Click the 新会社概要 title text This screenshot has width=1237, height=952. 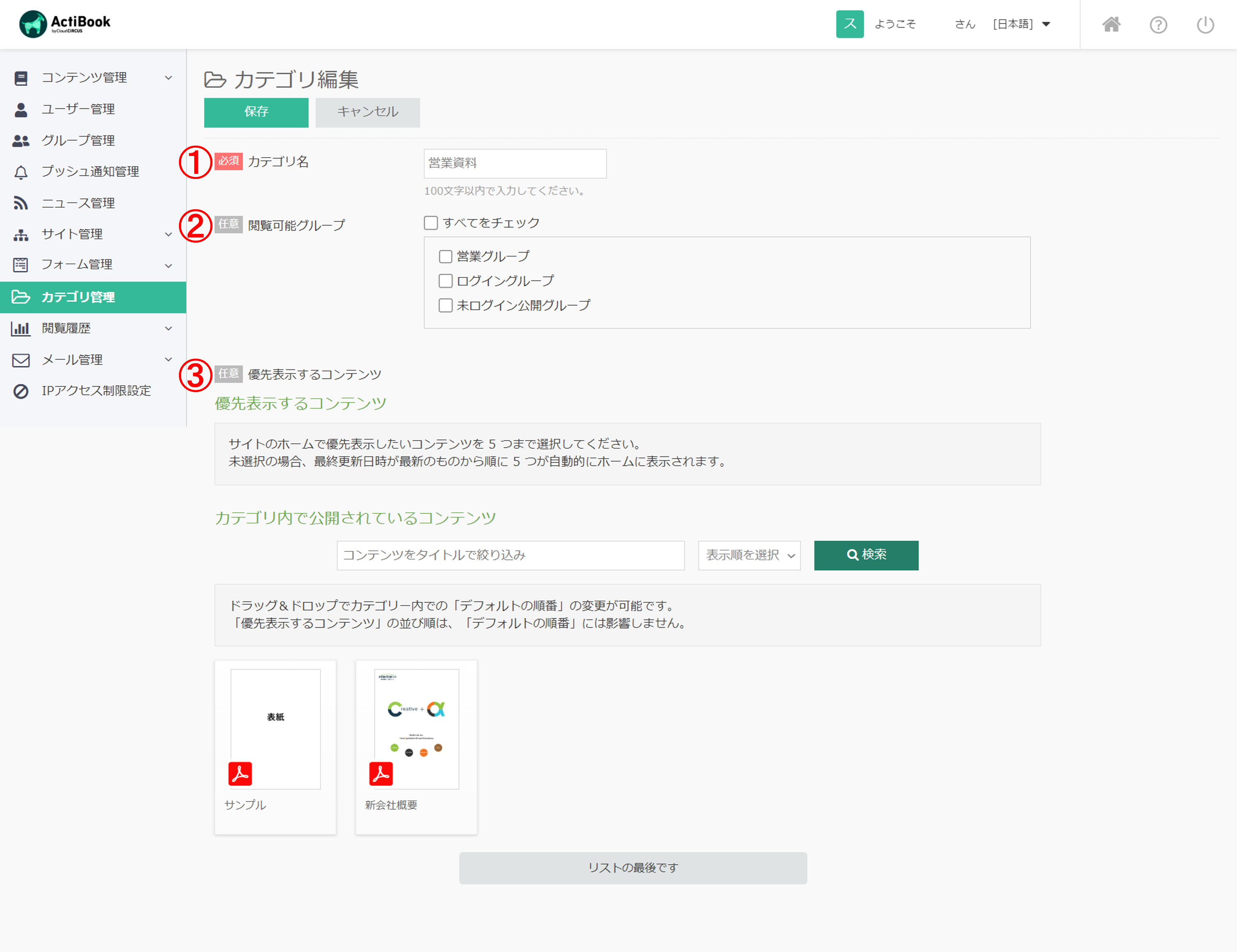click(x=391, y=805)
